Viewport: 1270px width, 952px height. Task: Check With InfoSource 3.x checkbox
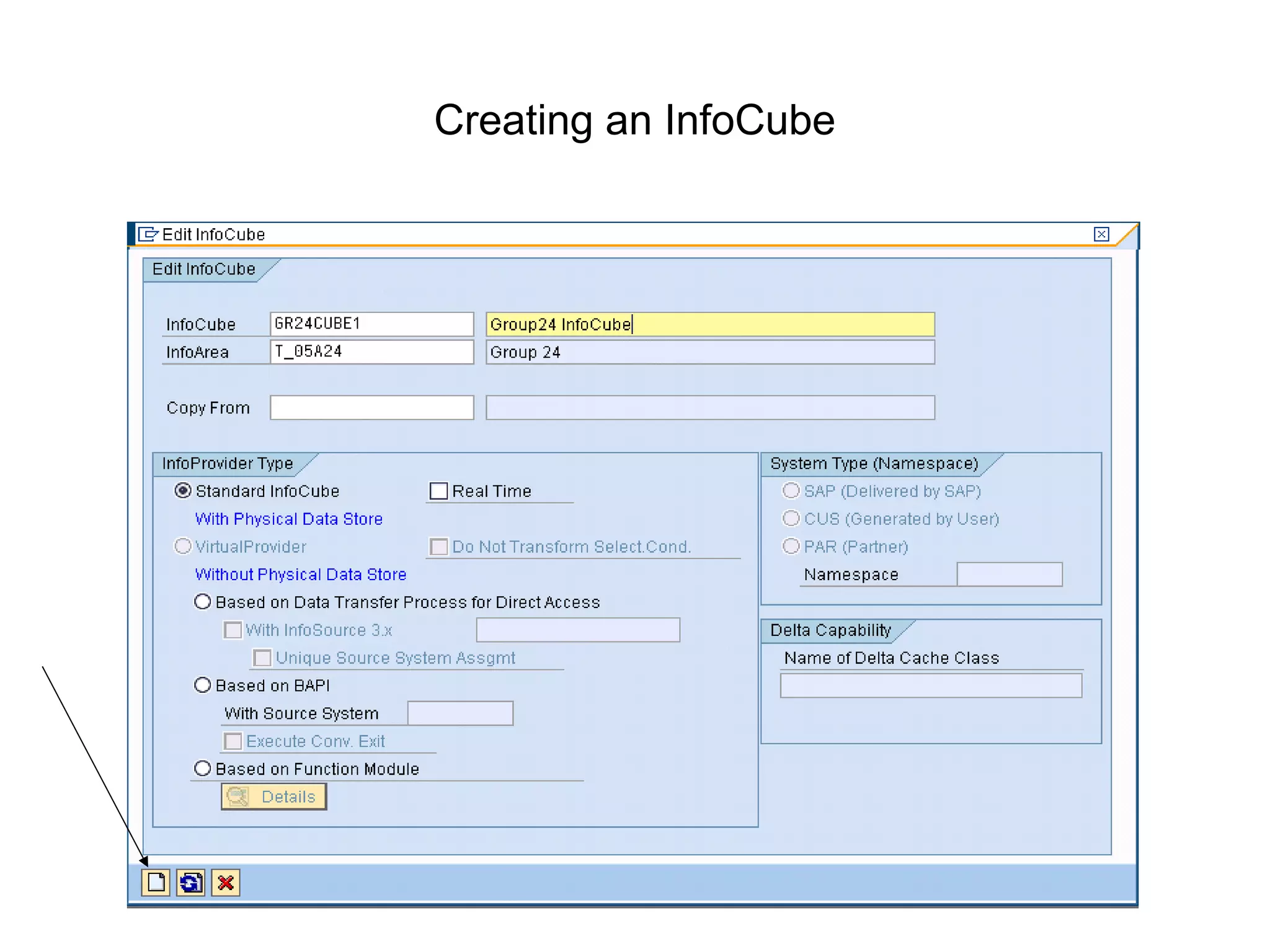coord(233,630)
